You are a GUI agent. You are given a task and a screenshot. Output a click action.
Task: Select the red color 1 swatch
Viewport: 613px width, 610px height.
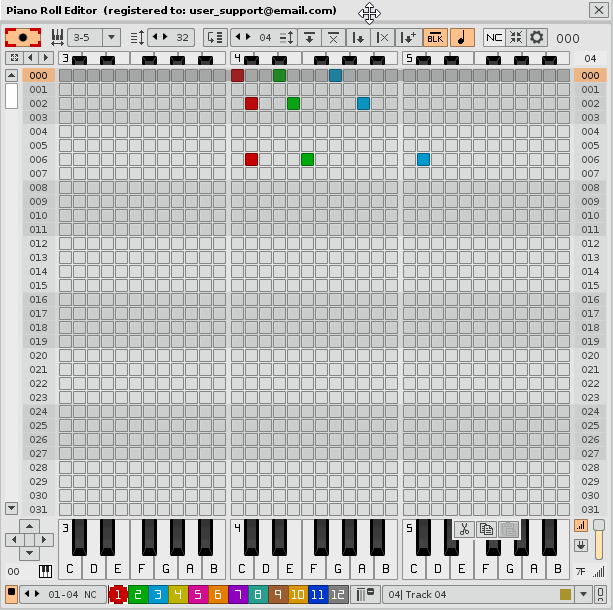click(118, 595)
